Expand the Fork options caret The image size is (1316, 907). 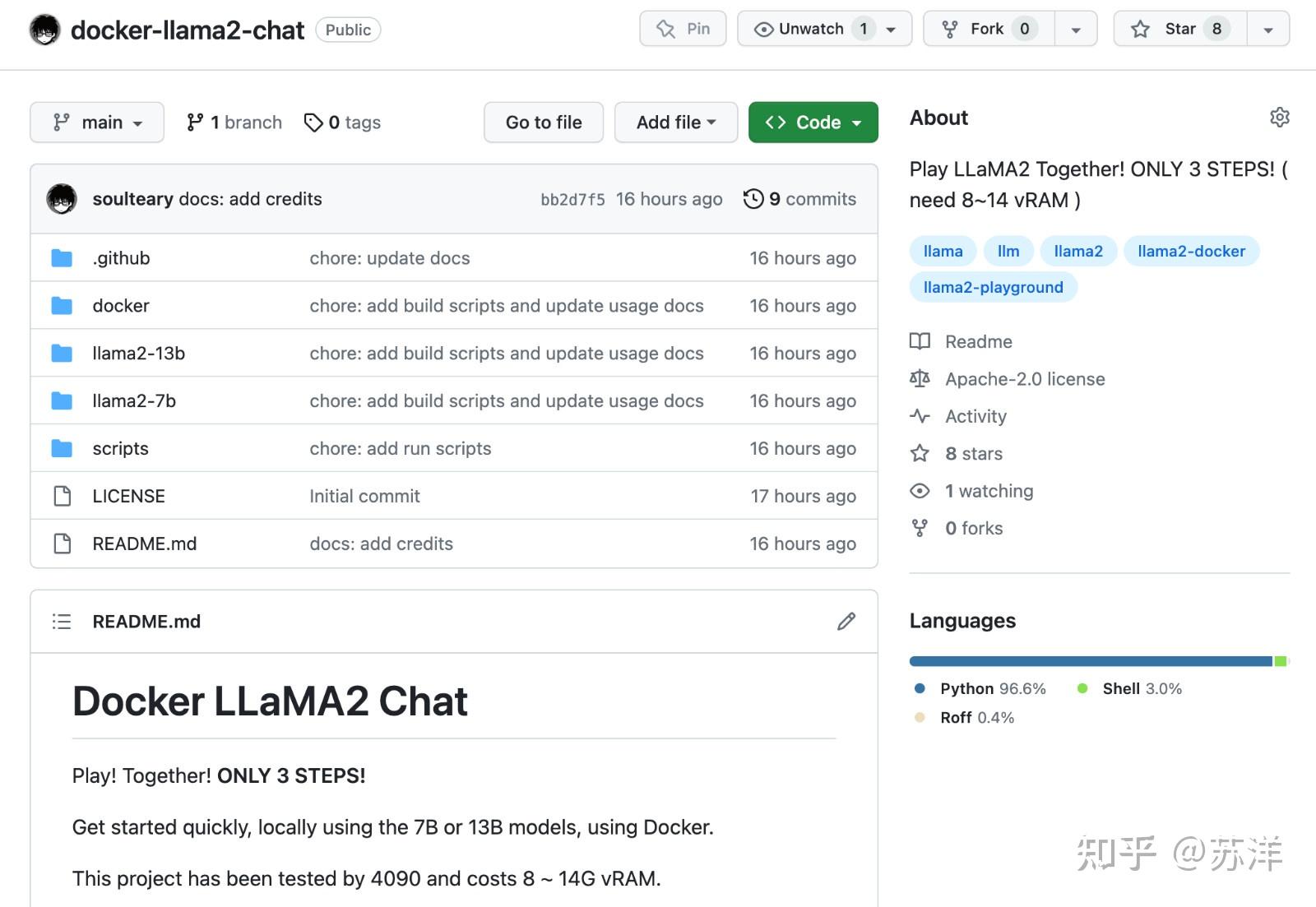(x=1076, y=27)
